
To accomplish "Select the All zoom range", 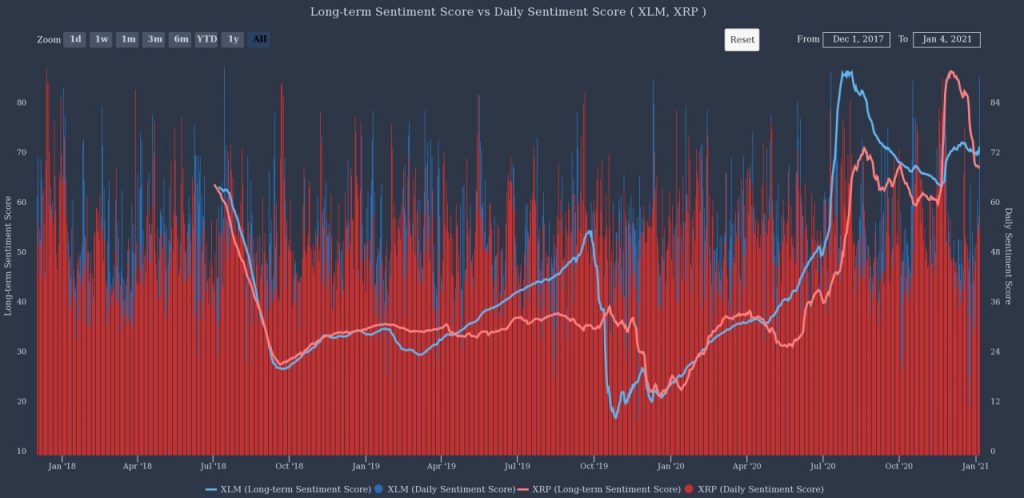I will pyautogui.click(x=259, y=40).
